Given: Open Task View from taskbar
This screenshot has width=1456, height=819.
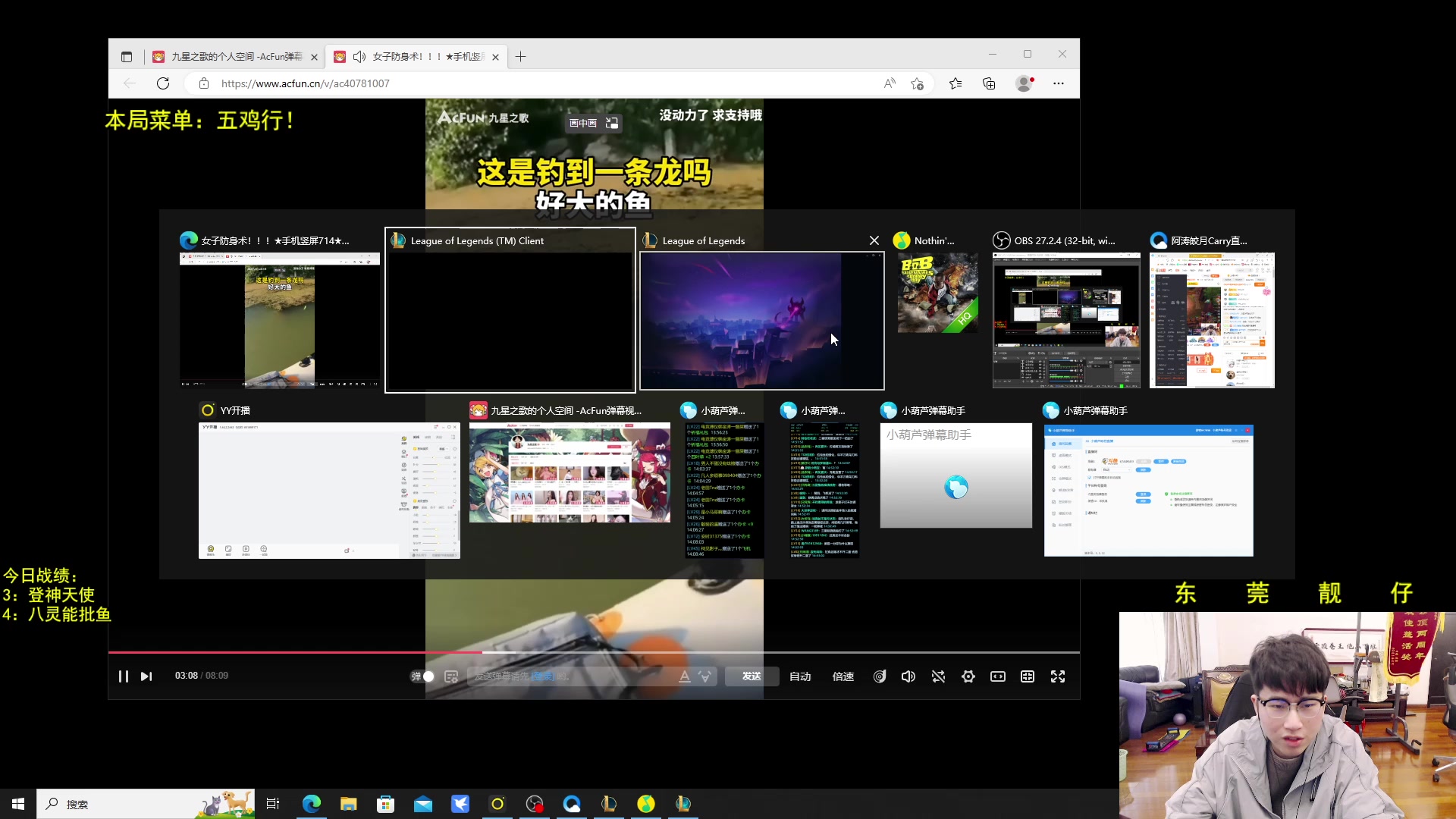Looking at the screenshot, I should coord(273,804).
